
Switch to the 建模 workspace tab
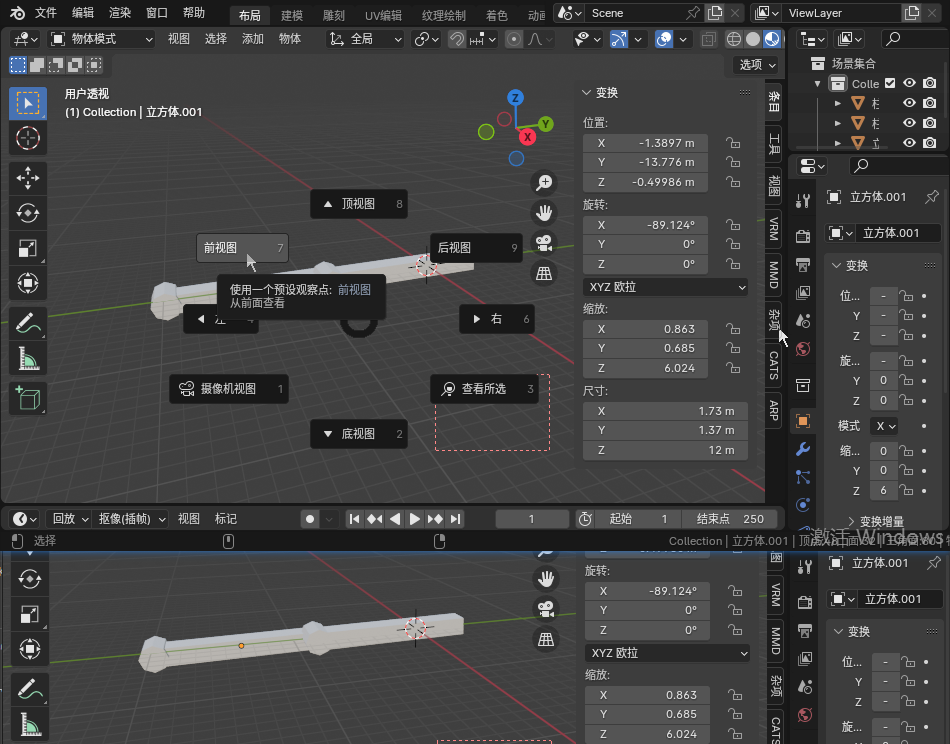coord(291,15)
